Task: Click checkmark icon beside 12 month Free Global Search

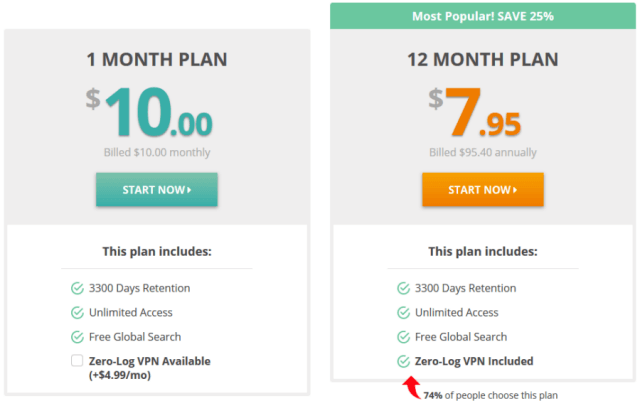Action: [x=403, y=337]
